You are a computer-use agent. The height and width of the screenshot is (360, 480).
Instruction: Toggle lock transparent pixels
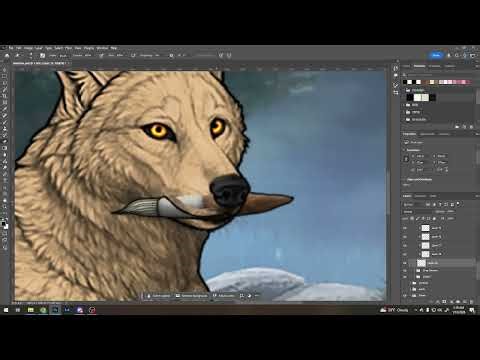pos(412,218)
